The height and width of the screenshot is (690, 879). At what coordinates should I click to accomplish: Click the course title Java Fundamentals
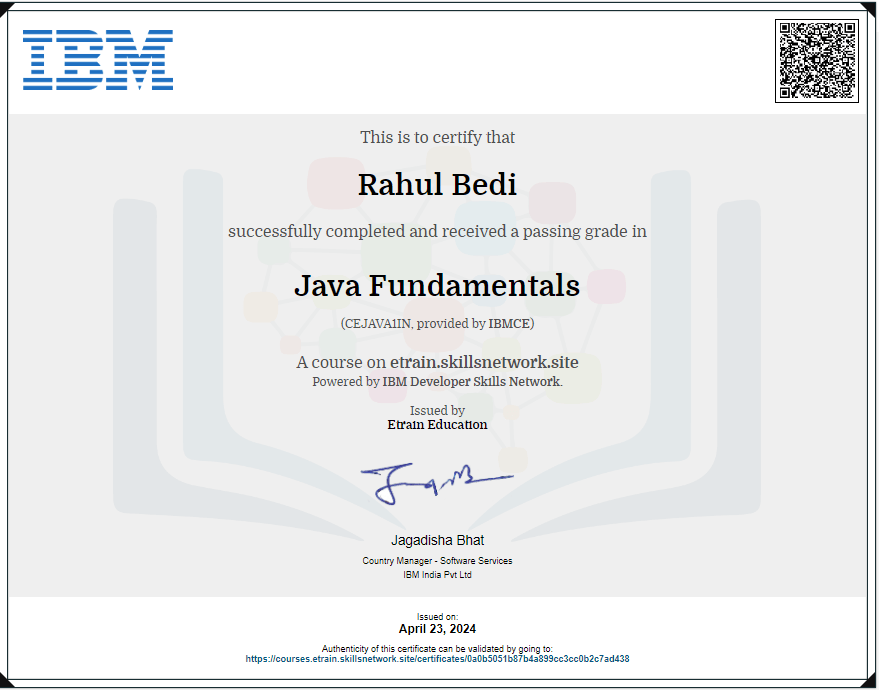[x=437, y=285]
